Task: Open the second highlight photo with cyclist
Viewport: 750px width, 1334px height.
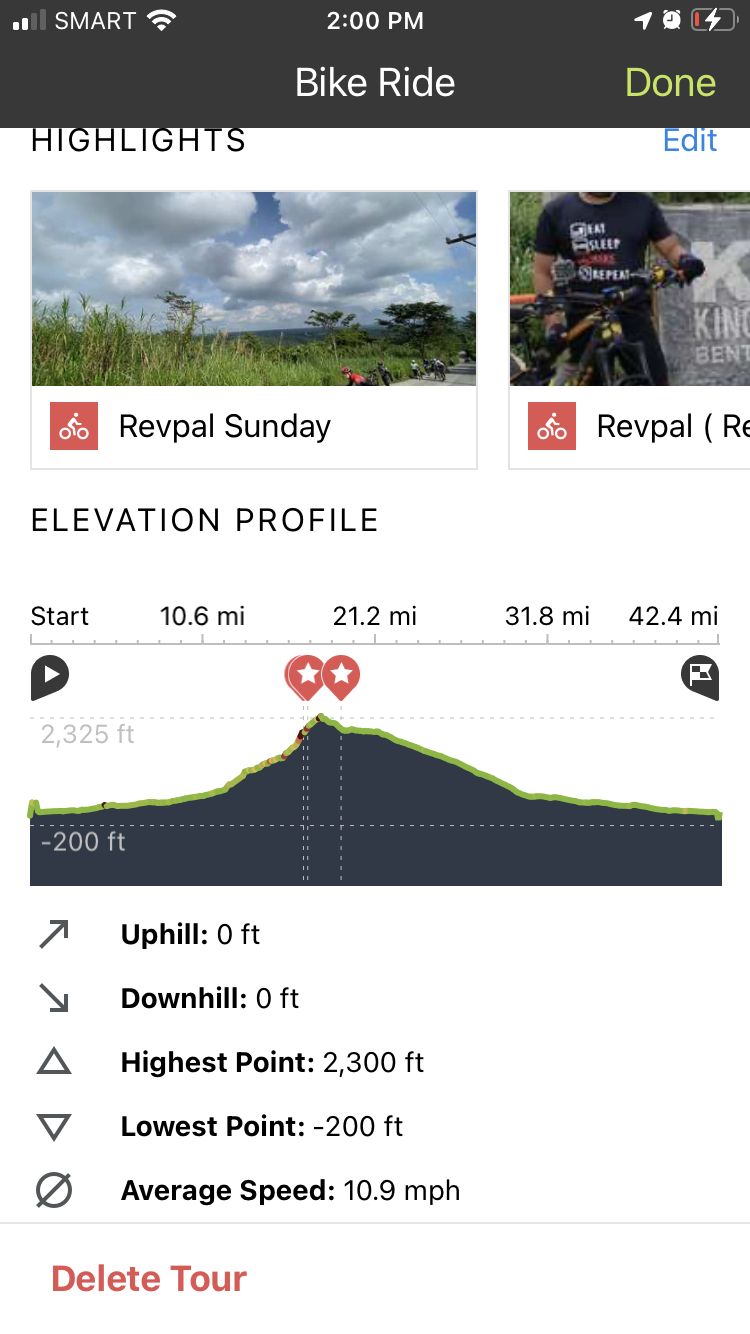Action: click(x=630, y=289)
